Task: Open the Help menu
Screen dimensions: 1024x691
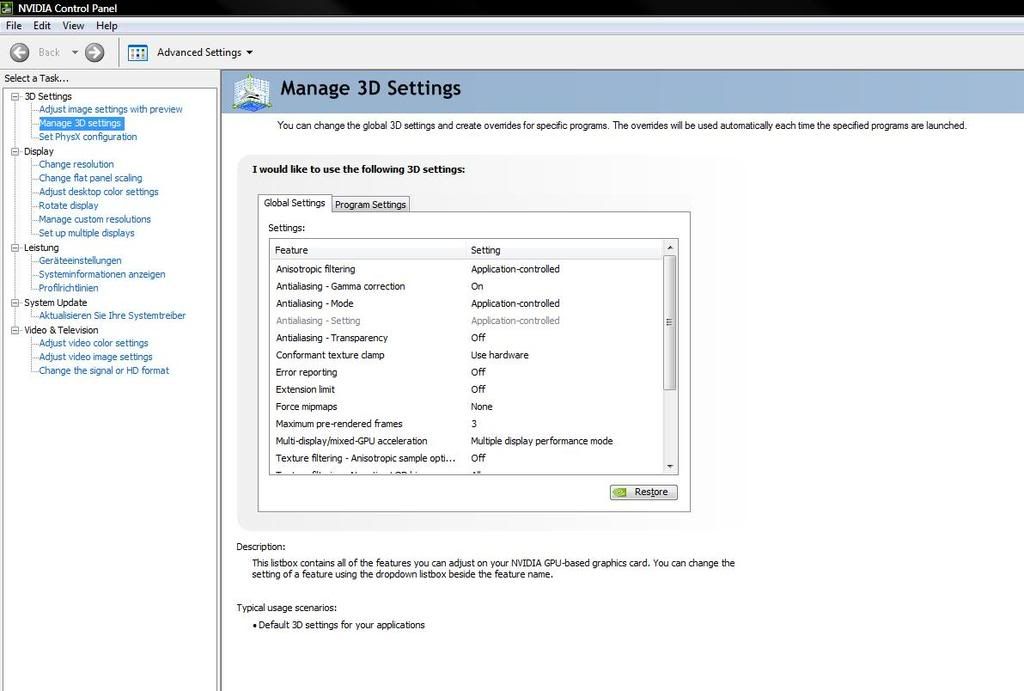Action: (106, 25)
